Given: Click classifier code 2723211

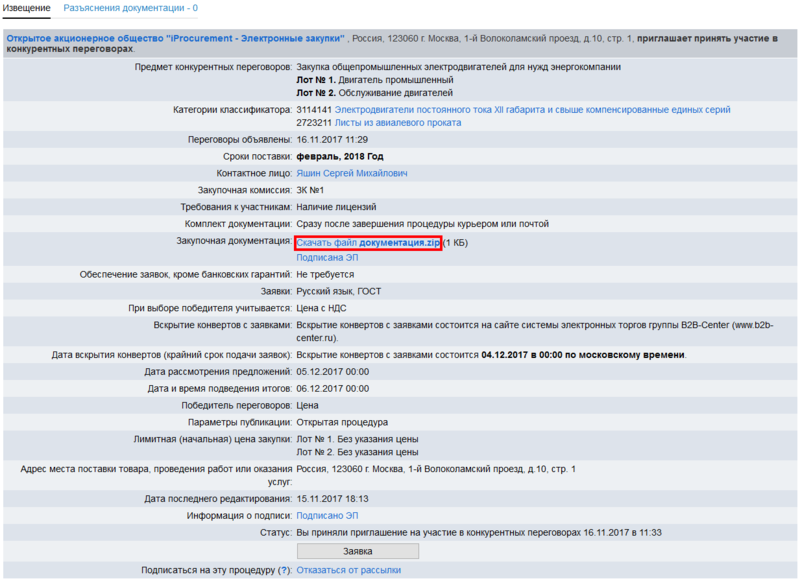Looking at the screenshot, I should pos(314,122).
